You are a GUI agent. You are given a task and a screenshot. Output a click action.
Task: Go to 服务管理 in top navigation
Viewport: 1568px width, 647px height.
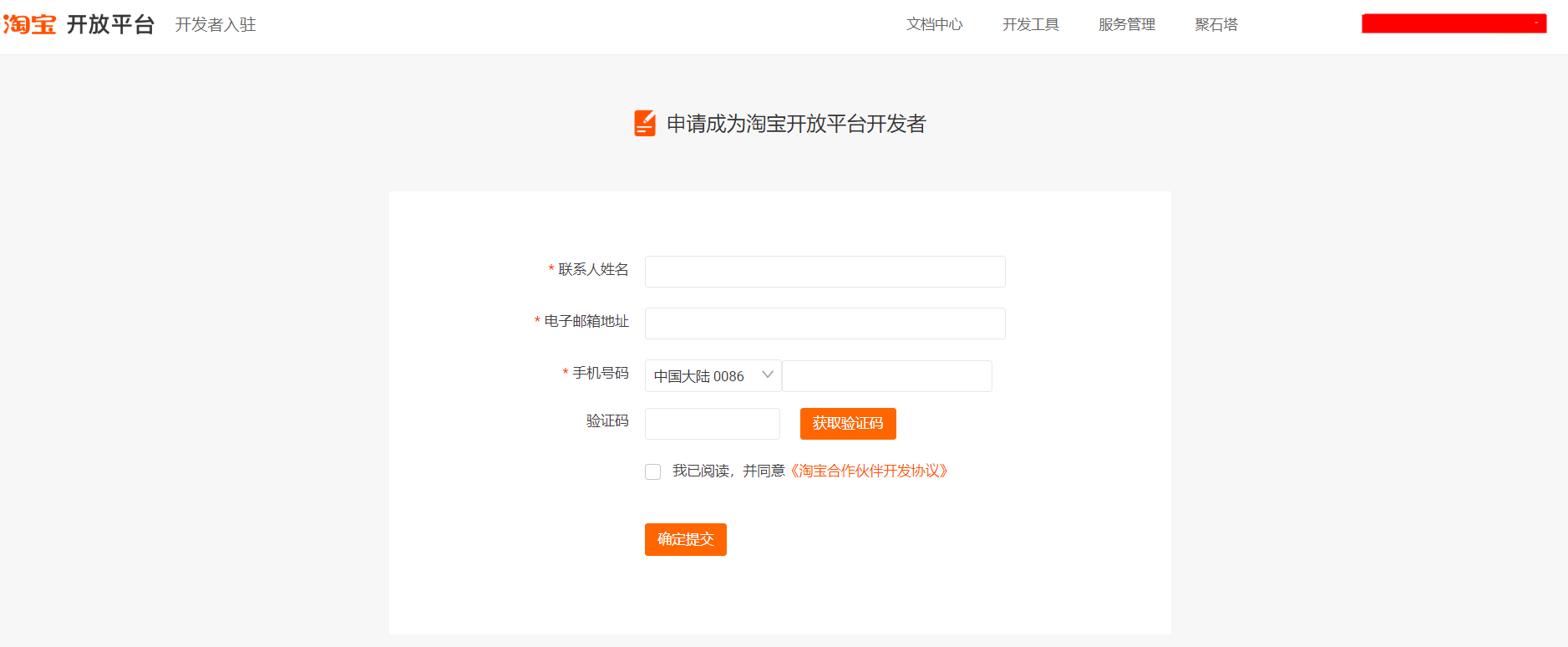(x=1127, y=24)
